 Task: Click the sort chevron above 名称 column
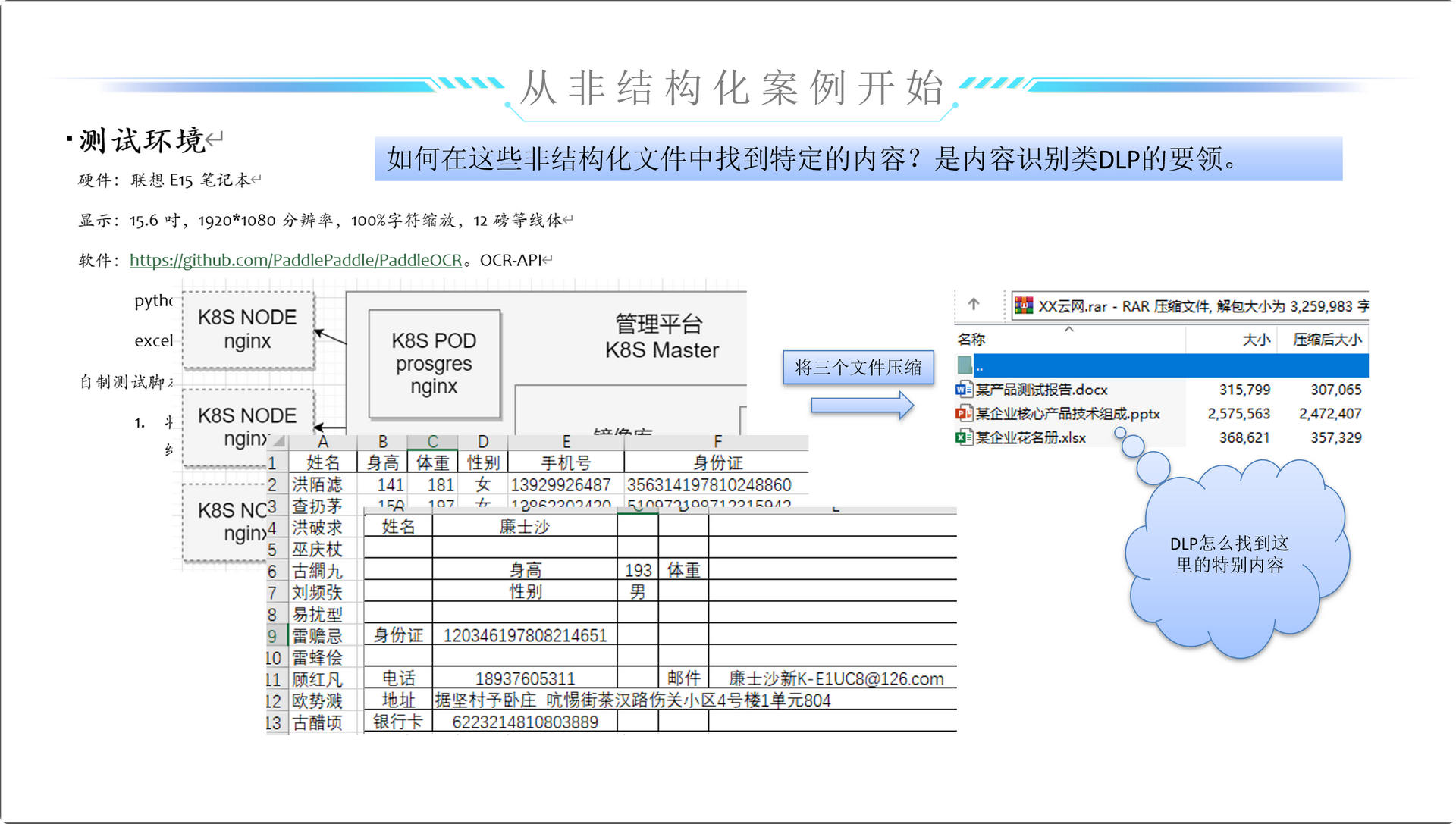(x=1069, y=330)
